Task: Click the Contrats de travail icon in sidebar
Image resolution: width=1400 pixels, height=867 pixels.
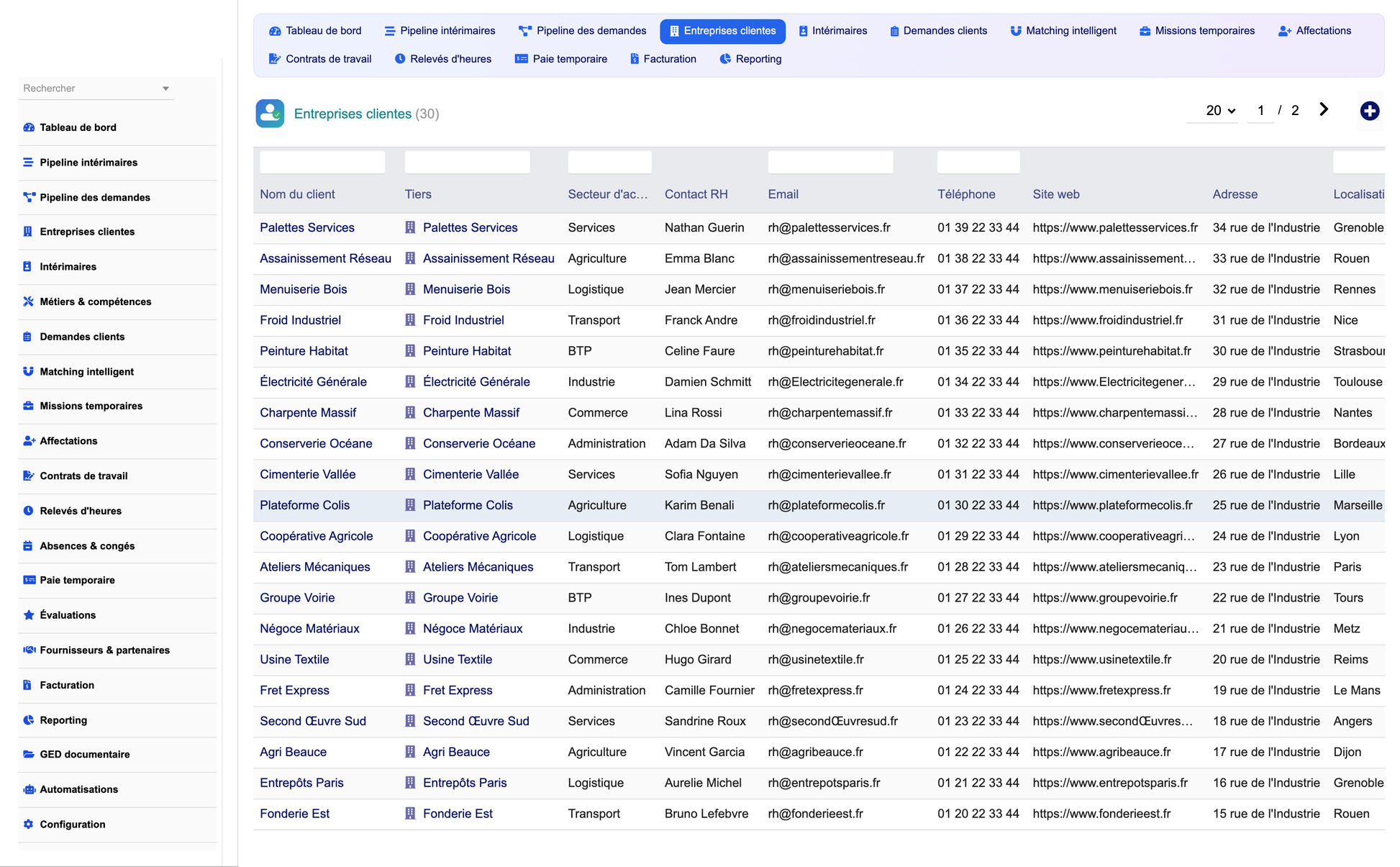Action: [29, 476]
